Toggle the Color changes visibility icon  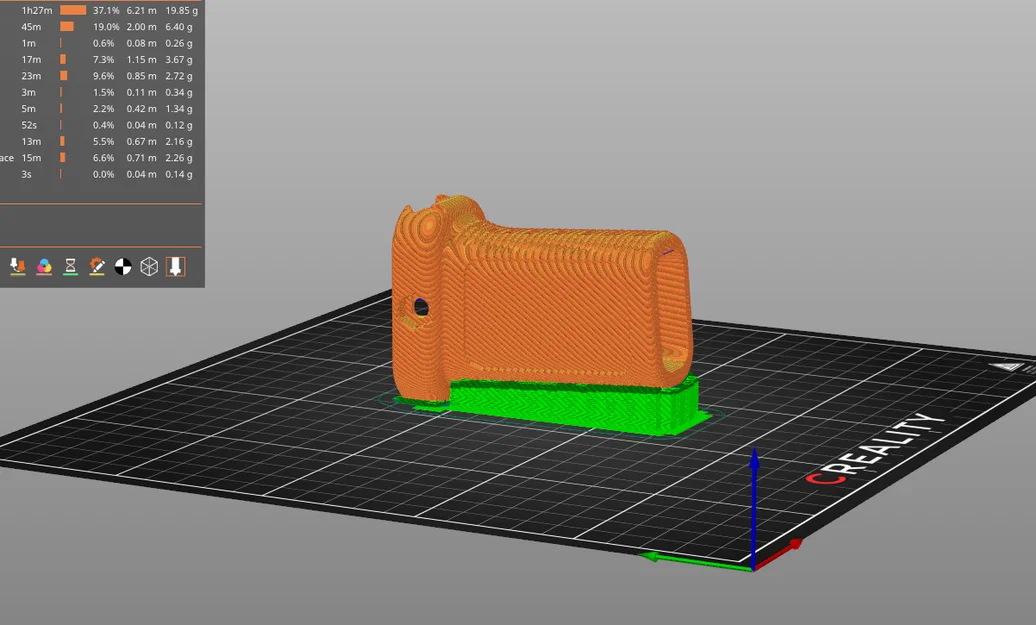click(44, 266)
